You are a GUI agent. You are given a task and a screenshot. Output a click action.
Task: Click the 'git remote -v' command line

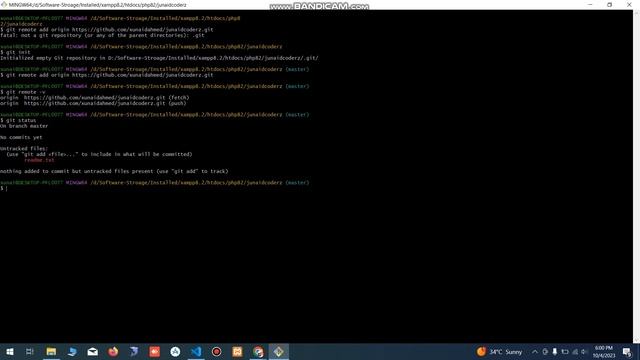click(x=23, y=92)
